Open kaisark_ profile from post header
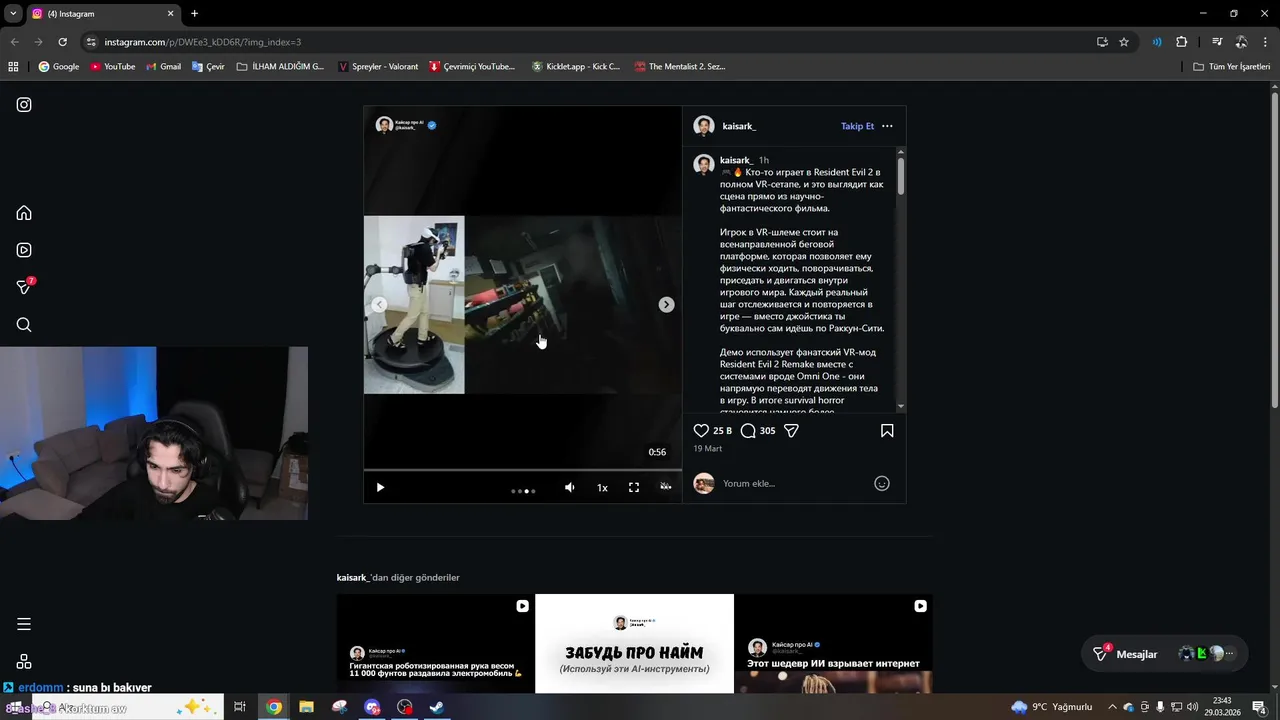The image size is (1280, 720). click(739, 126)
